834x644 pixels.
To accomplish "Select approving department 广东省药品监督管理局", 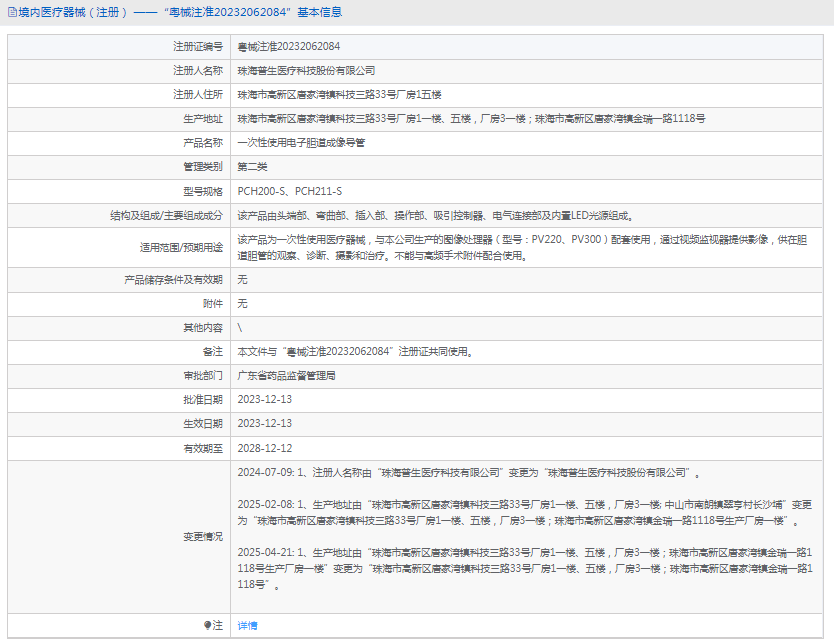I will 287,375.
